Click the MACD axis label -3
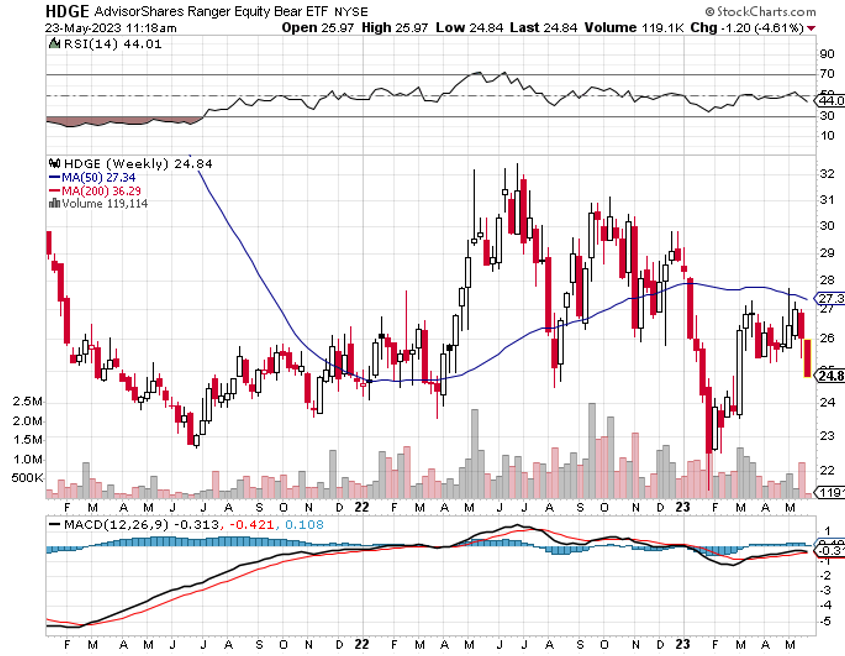Screen dimensions: 845x656 pos(825,591)
